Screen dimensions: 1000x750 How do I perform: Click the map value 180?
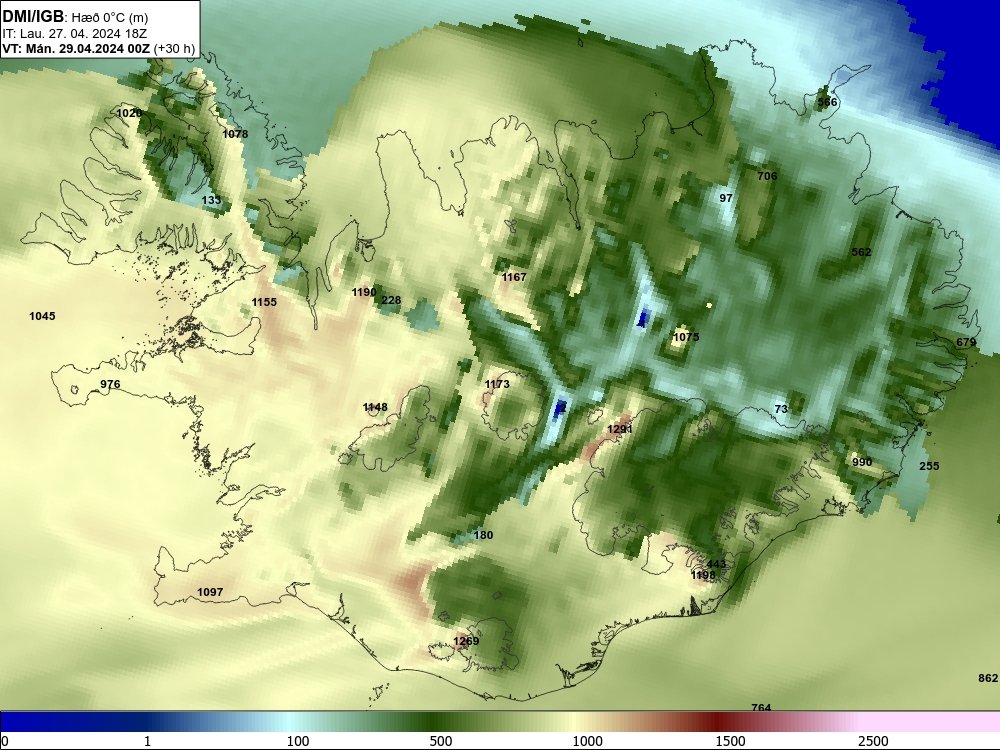point(483,536)
